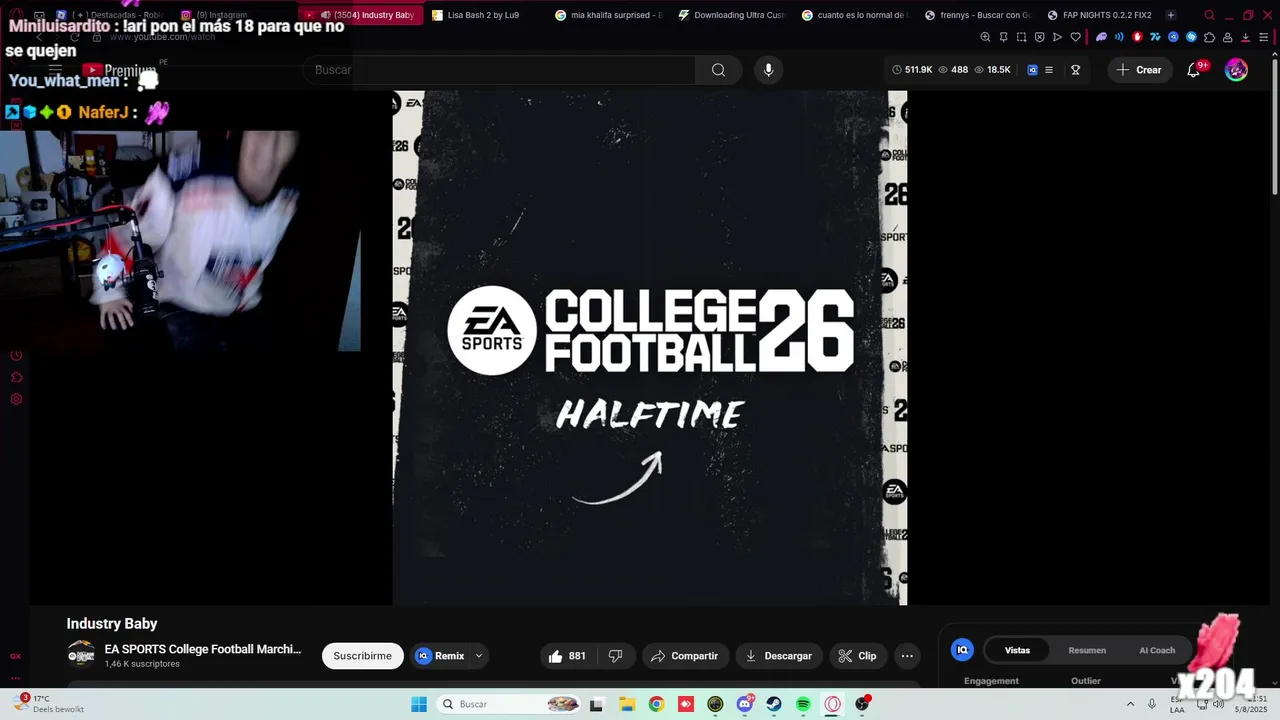The width and height of the screenshot is (1280, 720).
Task: Open the browser tab search icon
Action: click(1209, 15)
